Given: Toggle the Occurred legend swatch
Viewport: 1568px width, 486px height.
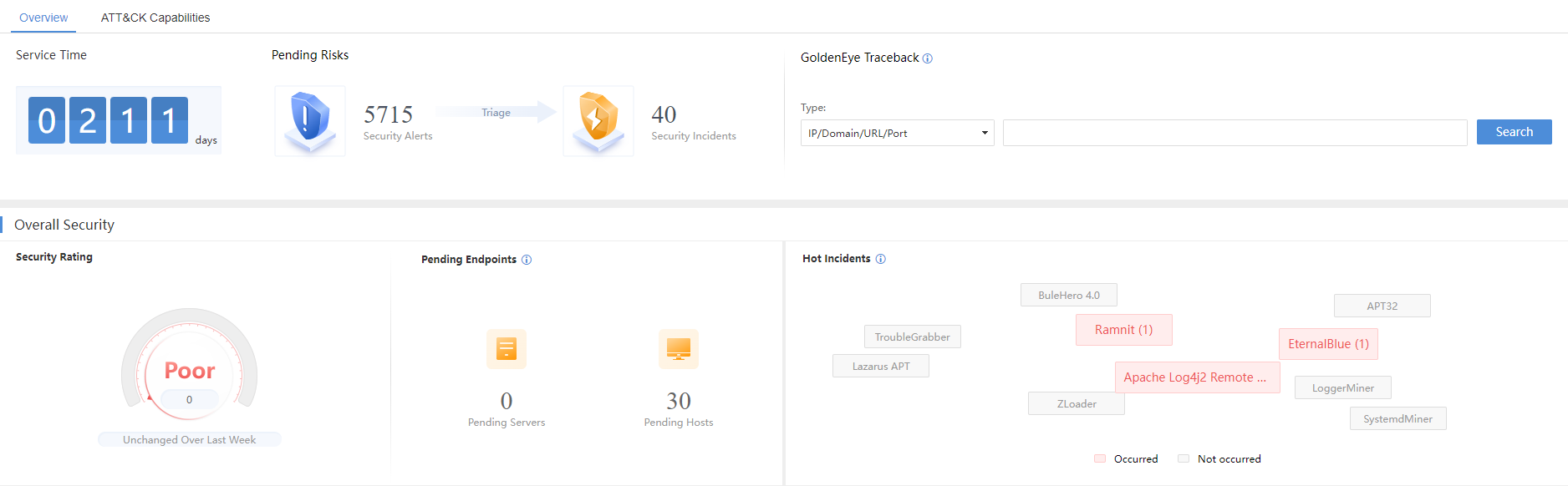Looking at the screenshot, I should (x=1100, y=458).
